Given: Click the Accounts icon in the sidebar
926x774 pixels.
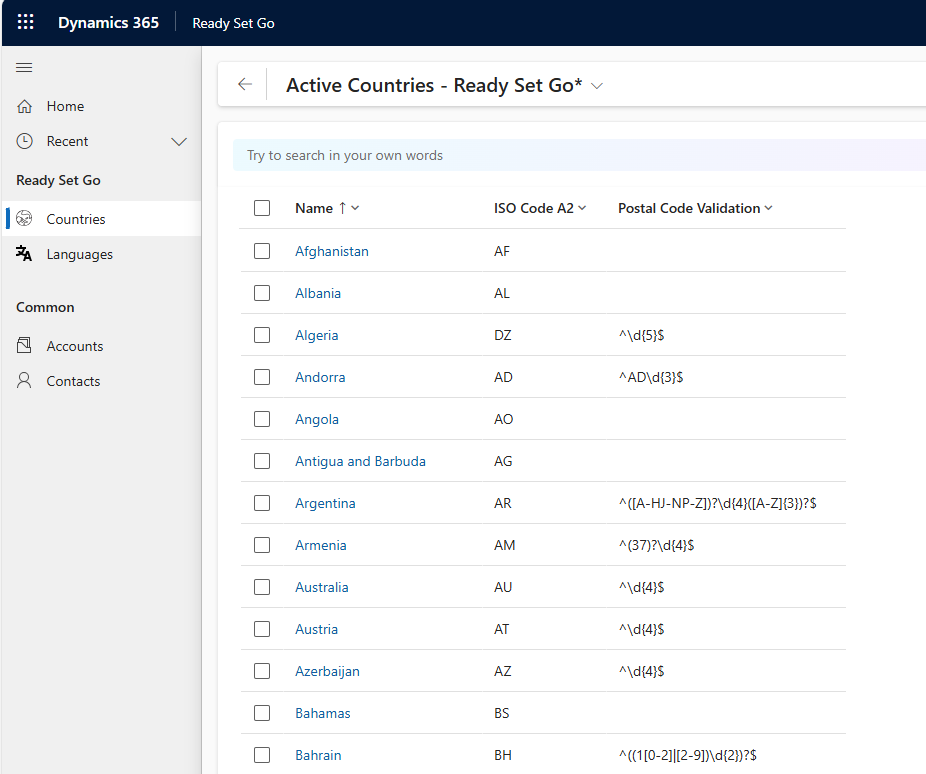Looking at the screenshot, I should point(24,345).
